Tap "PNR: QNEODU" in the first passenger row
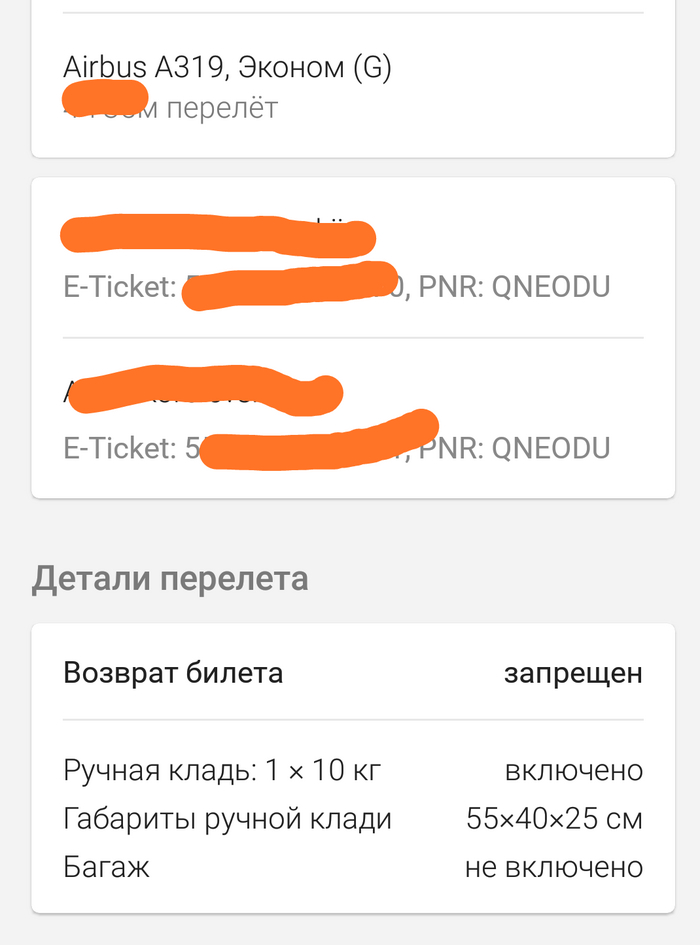The width and height of the screenshot is (700, 945). click(514, 288)
